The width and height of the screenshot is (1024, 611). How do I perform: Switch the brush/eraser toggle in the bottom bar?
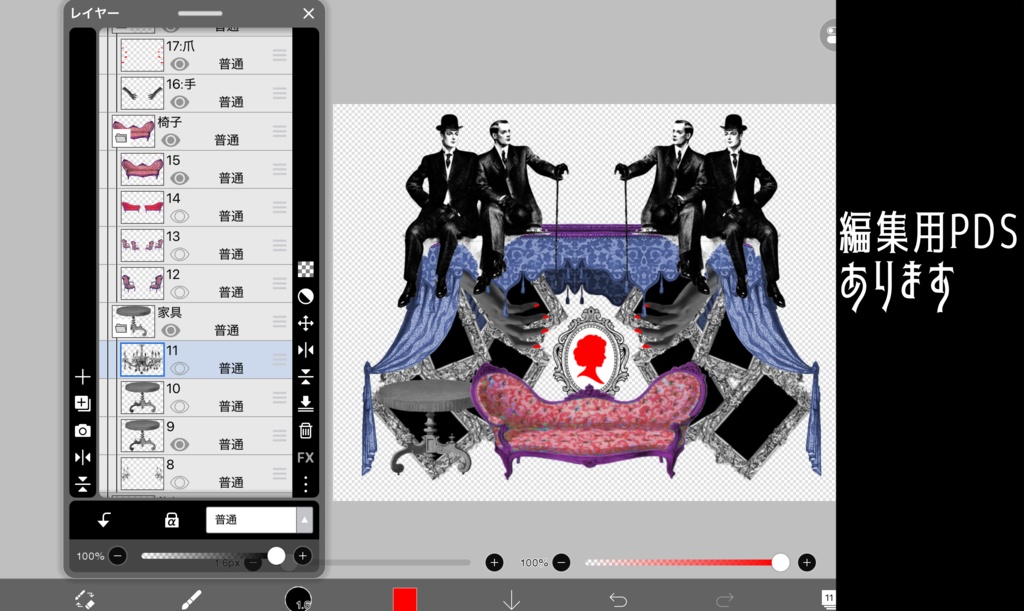click(84, 599)
